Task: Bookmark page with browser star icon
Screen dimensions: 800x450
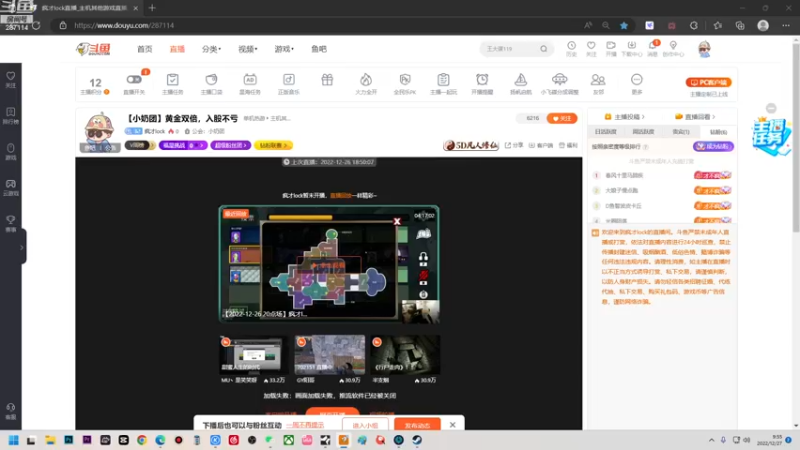Action: point(624,25)
